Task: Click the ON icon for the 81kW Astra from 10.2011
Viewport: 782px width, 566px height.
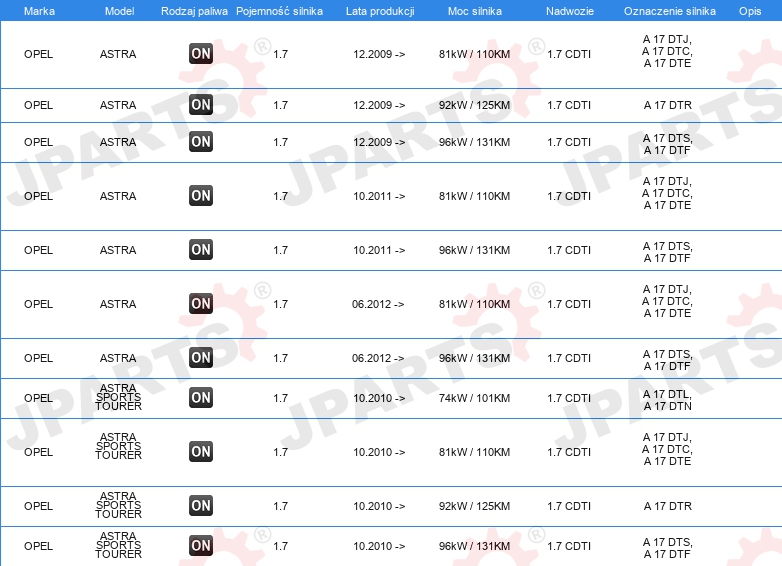Action: click(x=201, y=195)
